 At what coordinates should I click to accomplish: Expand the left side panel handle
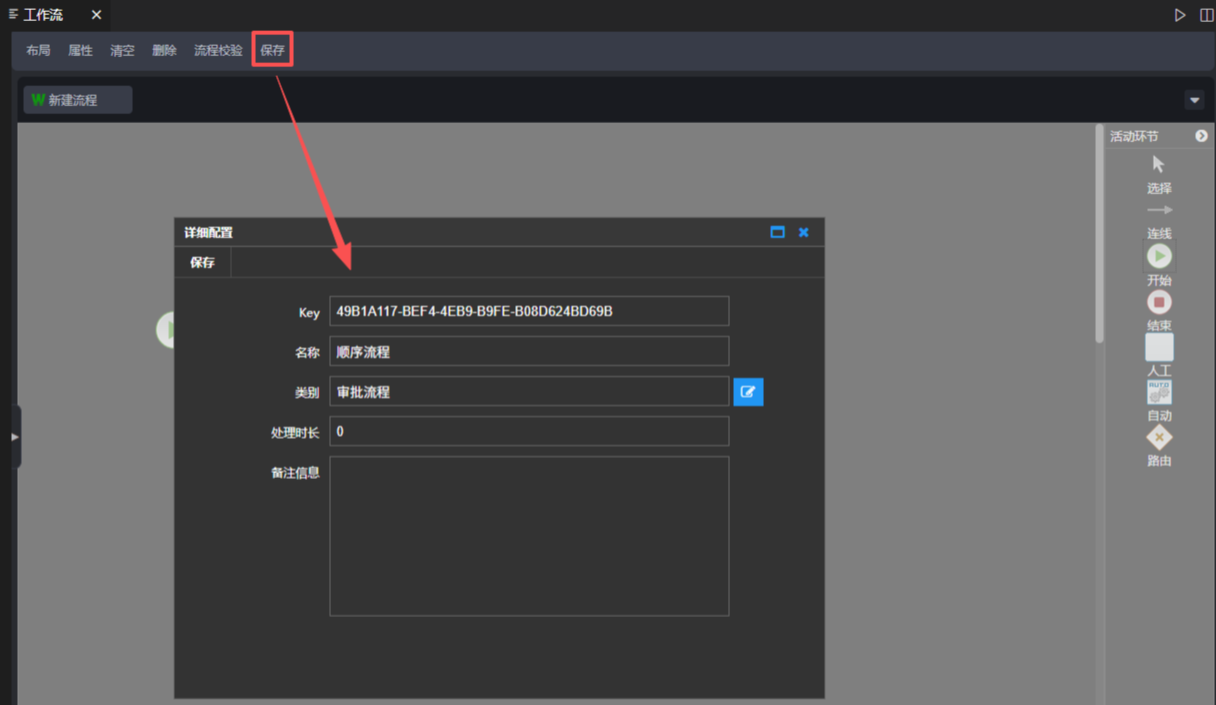14,437
